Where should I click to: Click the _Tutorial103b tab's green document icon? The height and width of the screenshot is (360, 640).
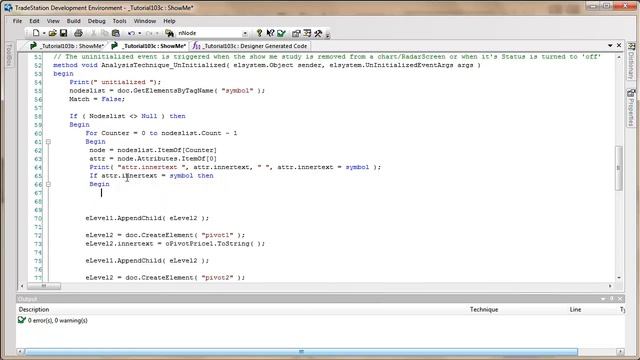[x=33, y=46]
